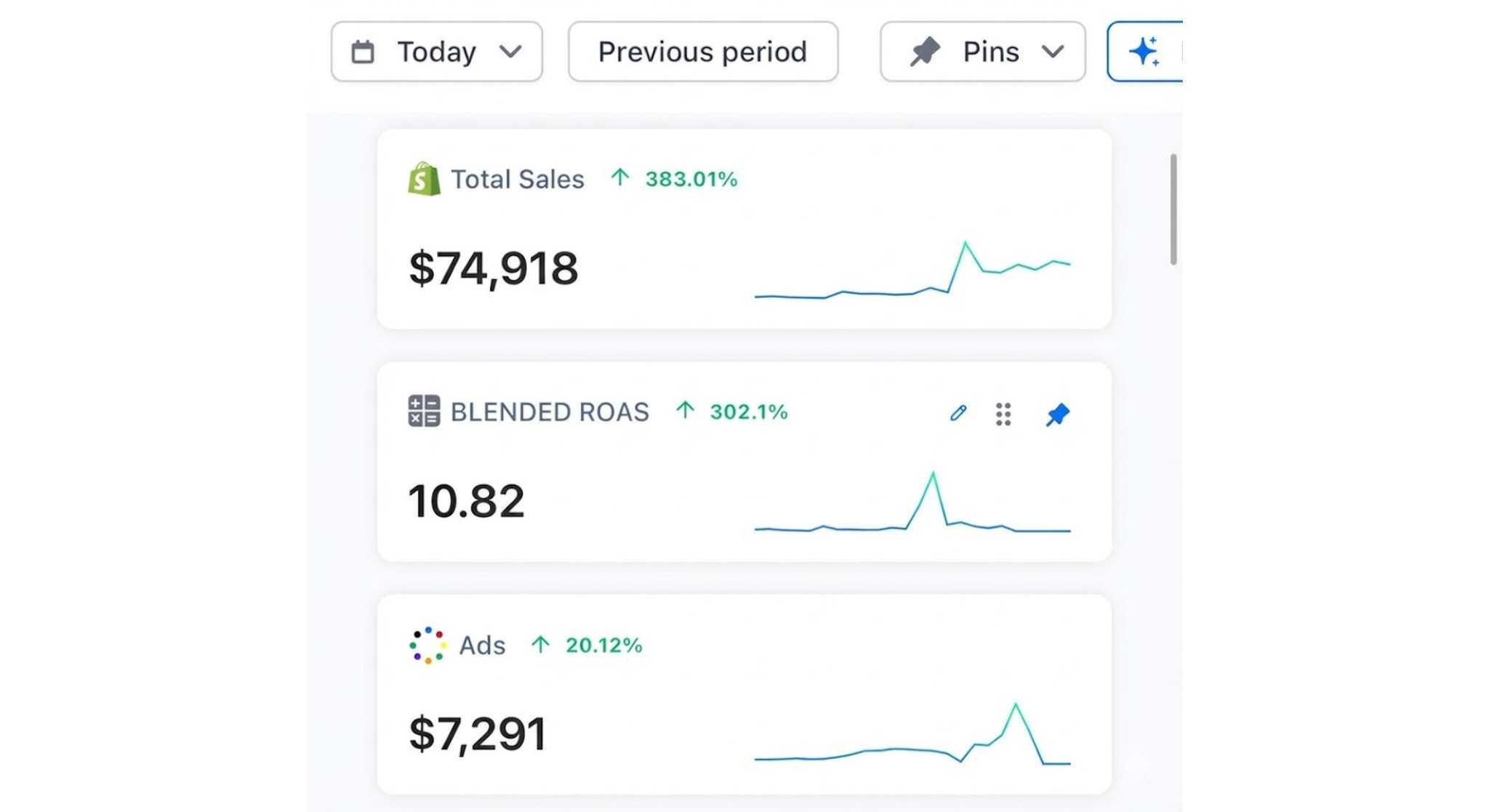Click the blue sparkle AI button
Viewport: 1489px width, 812px height.
coord(1144,52)
